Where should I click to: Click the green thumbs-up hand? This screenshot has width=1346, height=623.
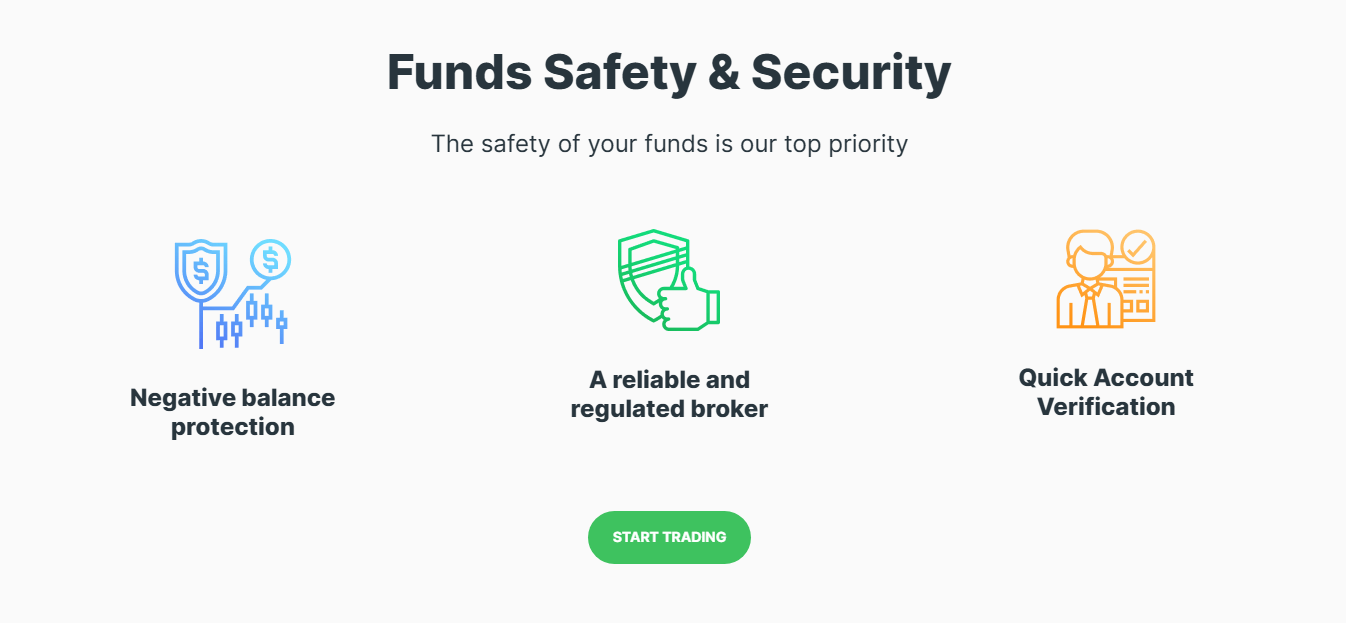click(688, 300)
